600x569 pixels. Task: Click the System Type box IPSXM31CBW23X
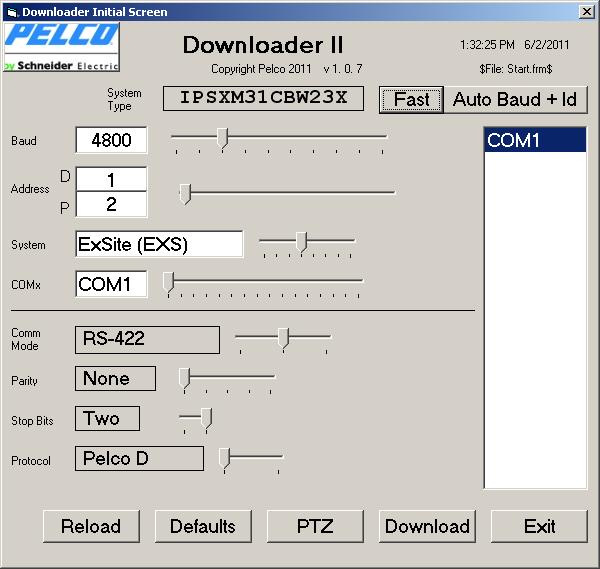tap(263, 98)
